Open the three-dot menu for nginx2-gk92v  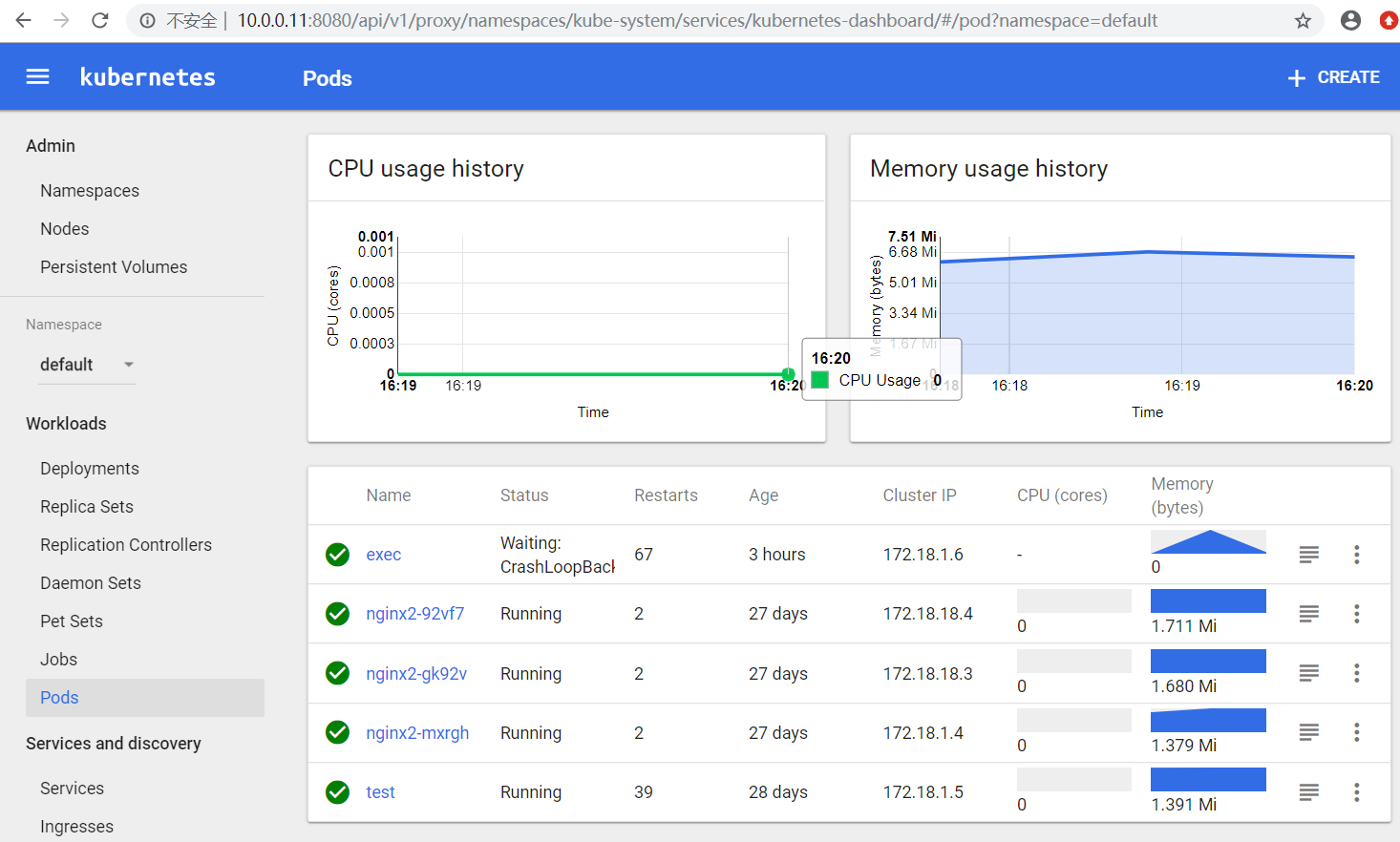(x=1356, y=673)
